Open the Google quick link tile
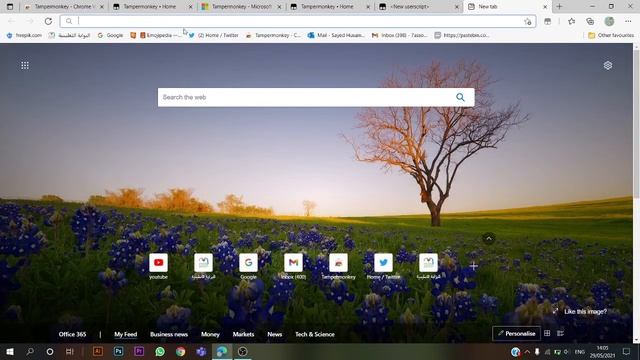The width and height of the screenshot is (640, 360). pos(248,262)
